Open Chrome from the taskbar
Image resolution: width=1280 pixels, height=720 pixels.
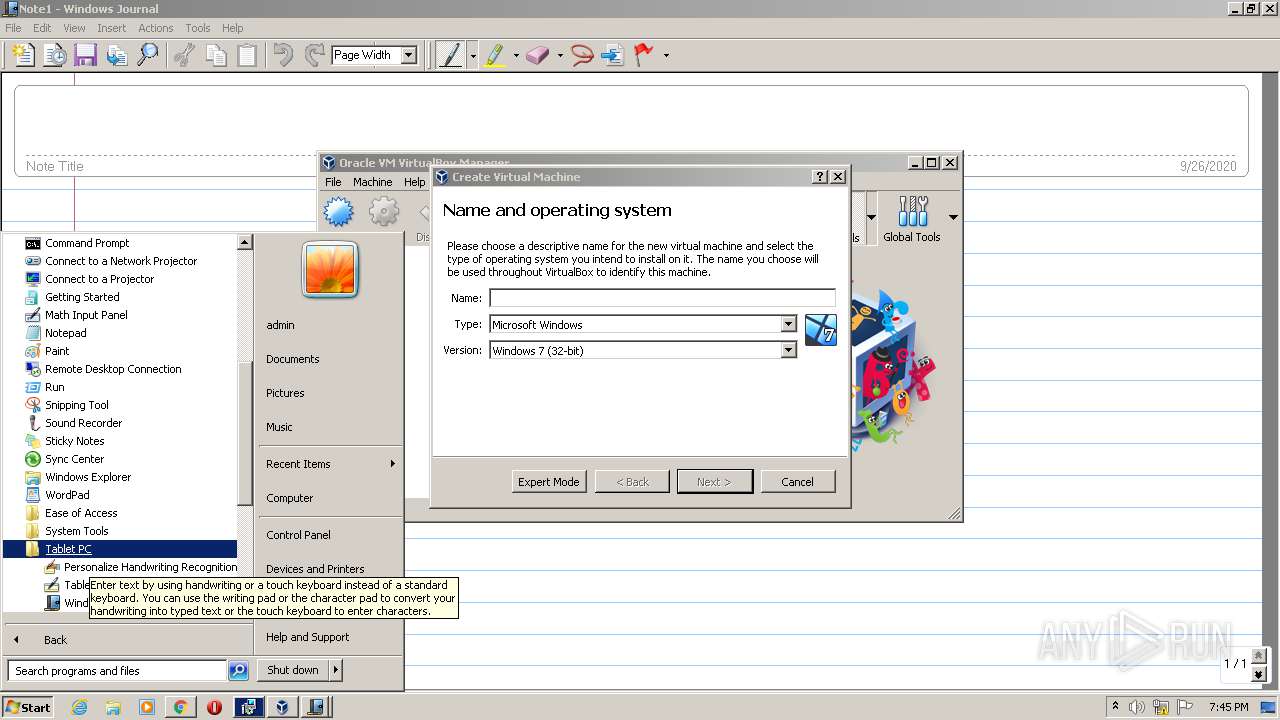(x=180, y=707)
